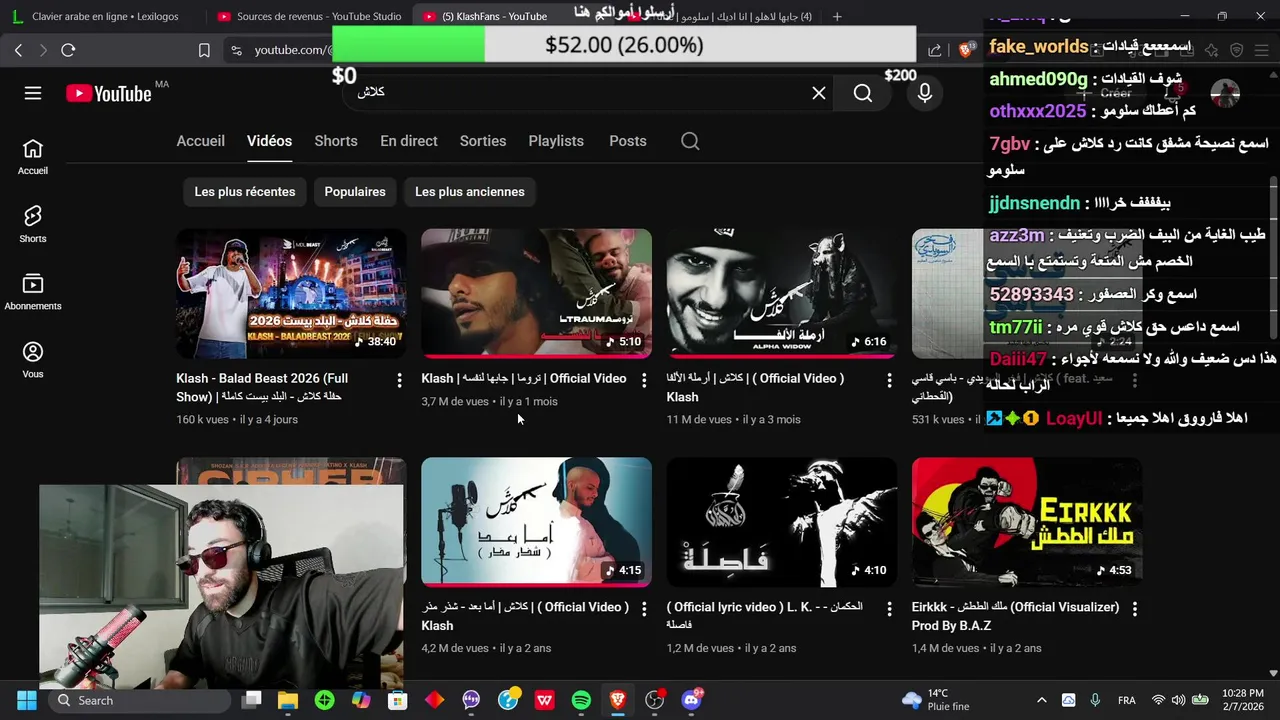Open Spotify from the taskbar

pos(581,700)
